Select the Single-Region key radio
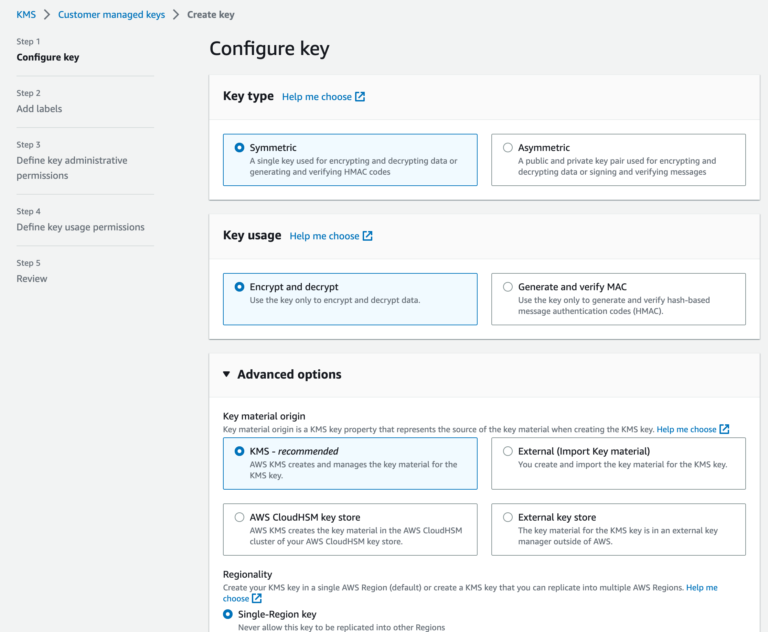Image resolution: width=768 pixels, height=632 pixels. click(x=228, y=614)
